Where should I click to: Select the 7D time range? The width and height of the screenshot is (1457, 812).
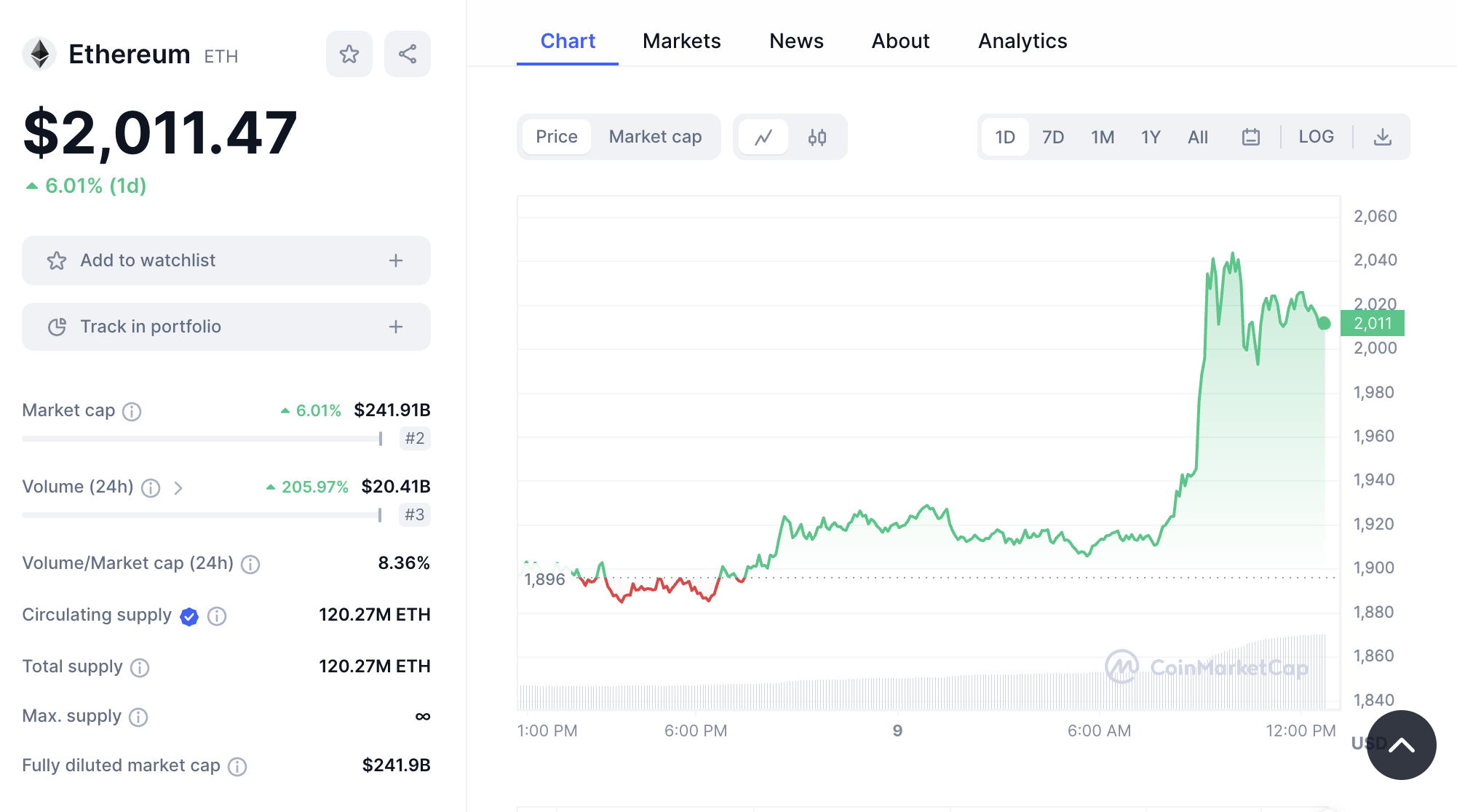[1052, 137]
